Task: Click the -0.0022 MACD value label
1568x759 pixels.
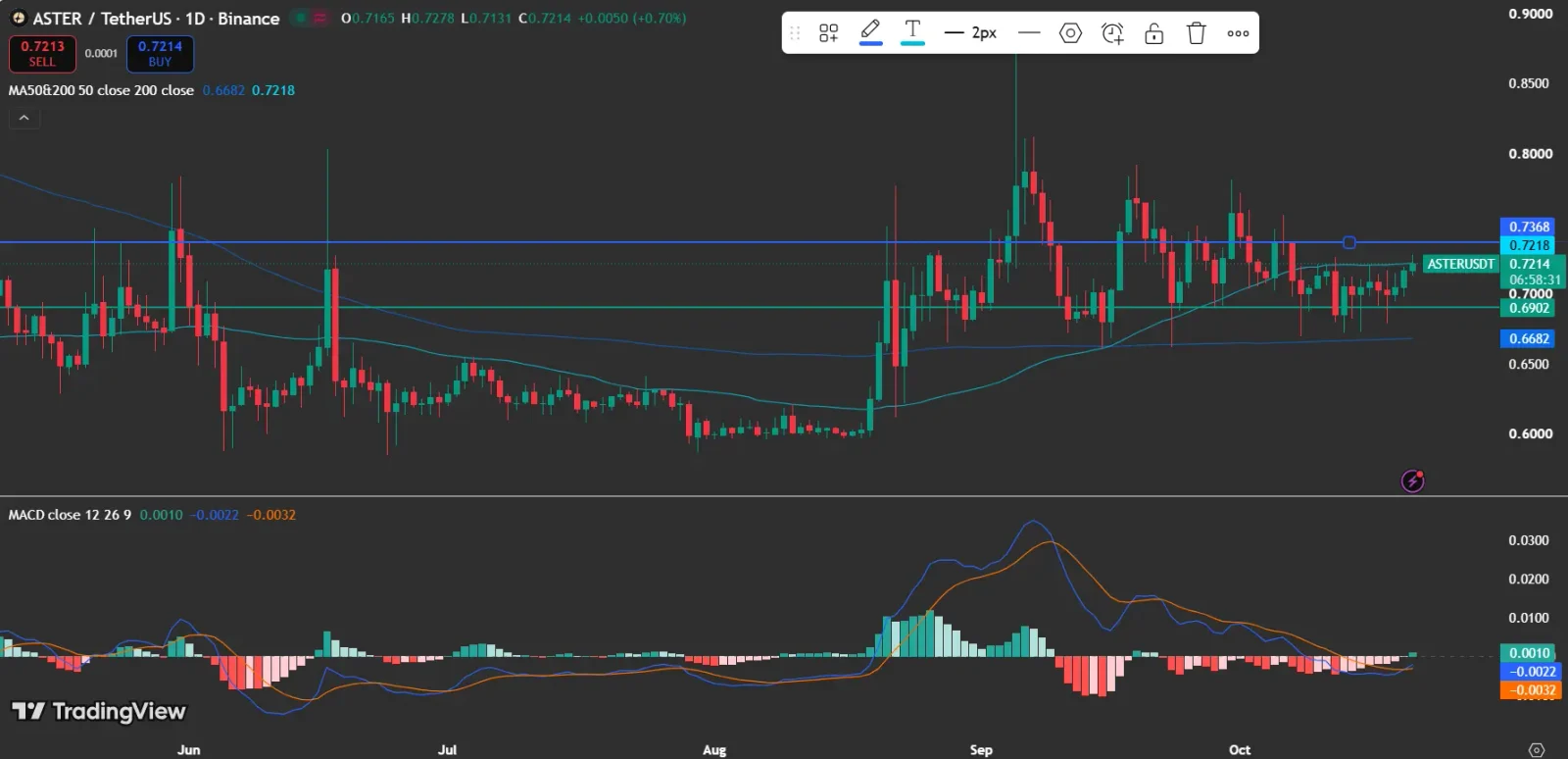Action: click(x=1529, y=672)
